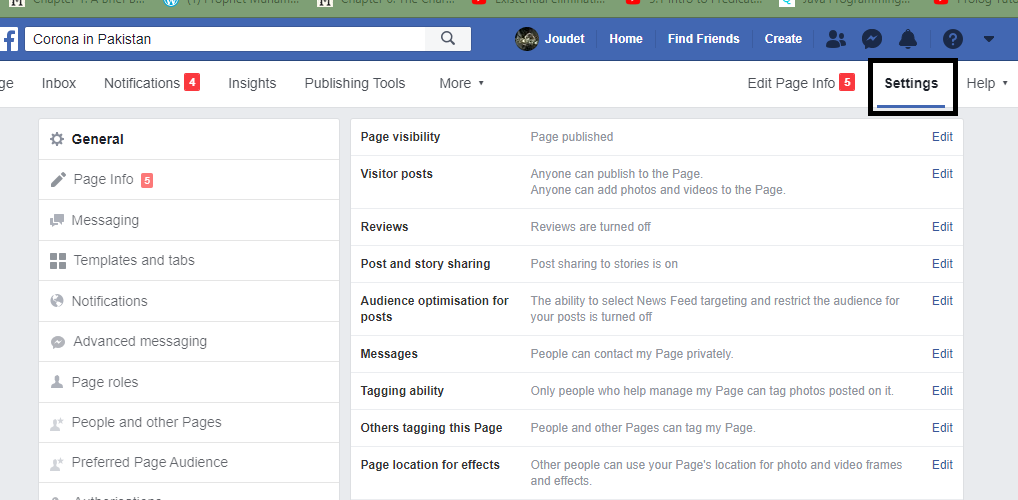Edit Audience optimisation for posts setting
Screen dimensions: 1018x500
coord(943,301)
